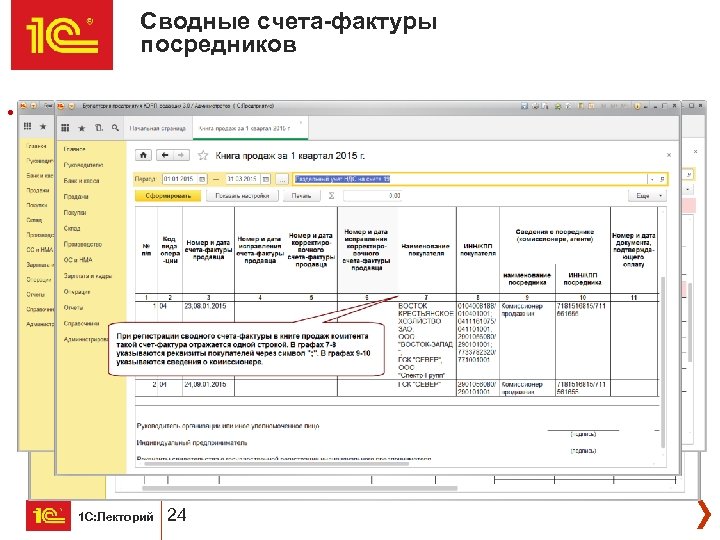Open the history icon in front window toolbar

pos(99,128)
